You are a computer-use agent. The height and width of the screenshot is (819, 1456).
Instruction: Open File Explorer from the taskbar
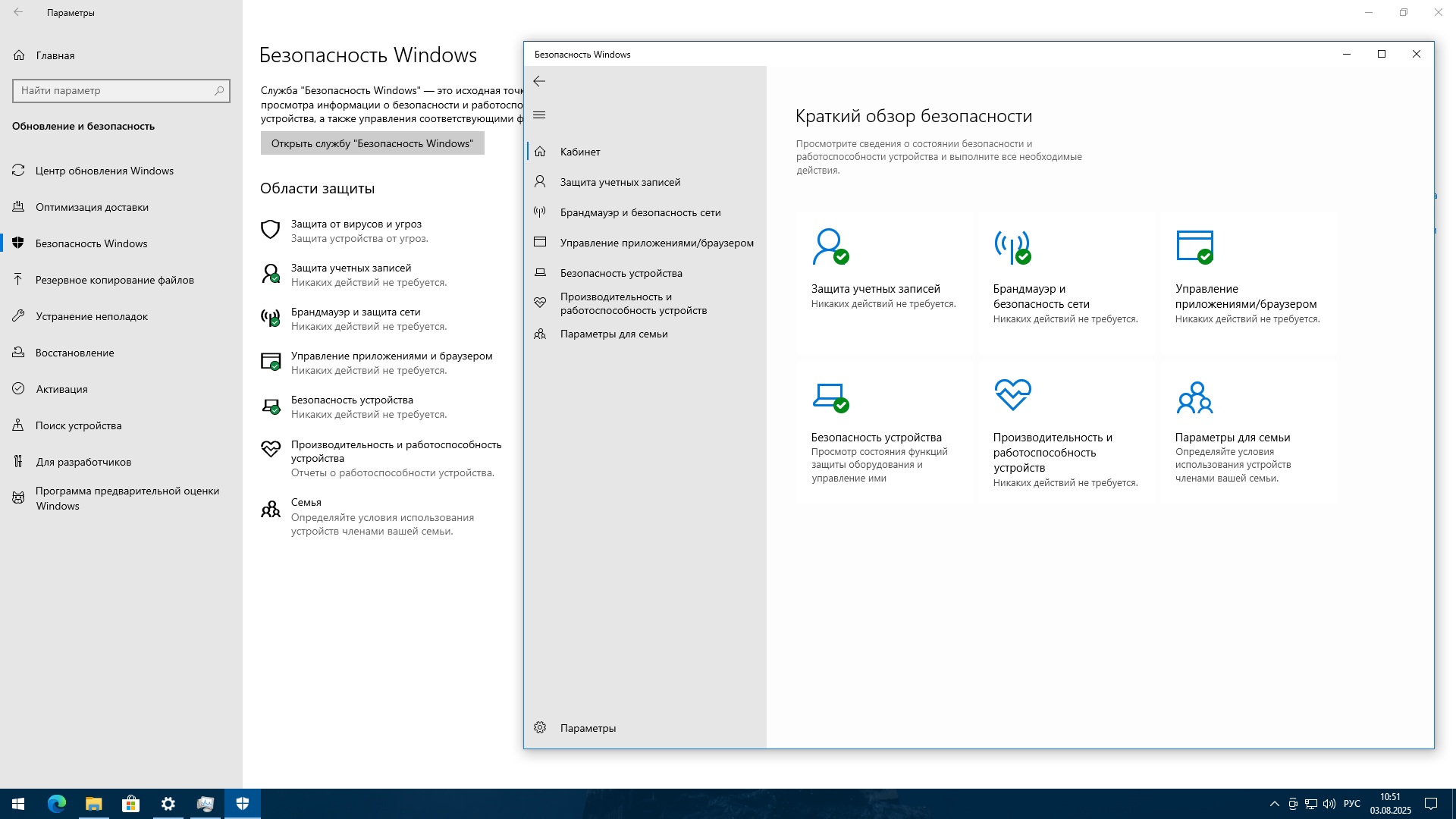tap(93, 804)
